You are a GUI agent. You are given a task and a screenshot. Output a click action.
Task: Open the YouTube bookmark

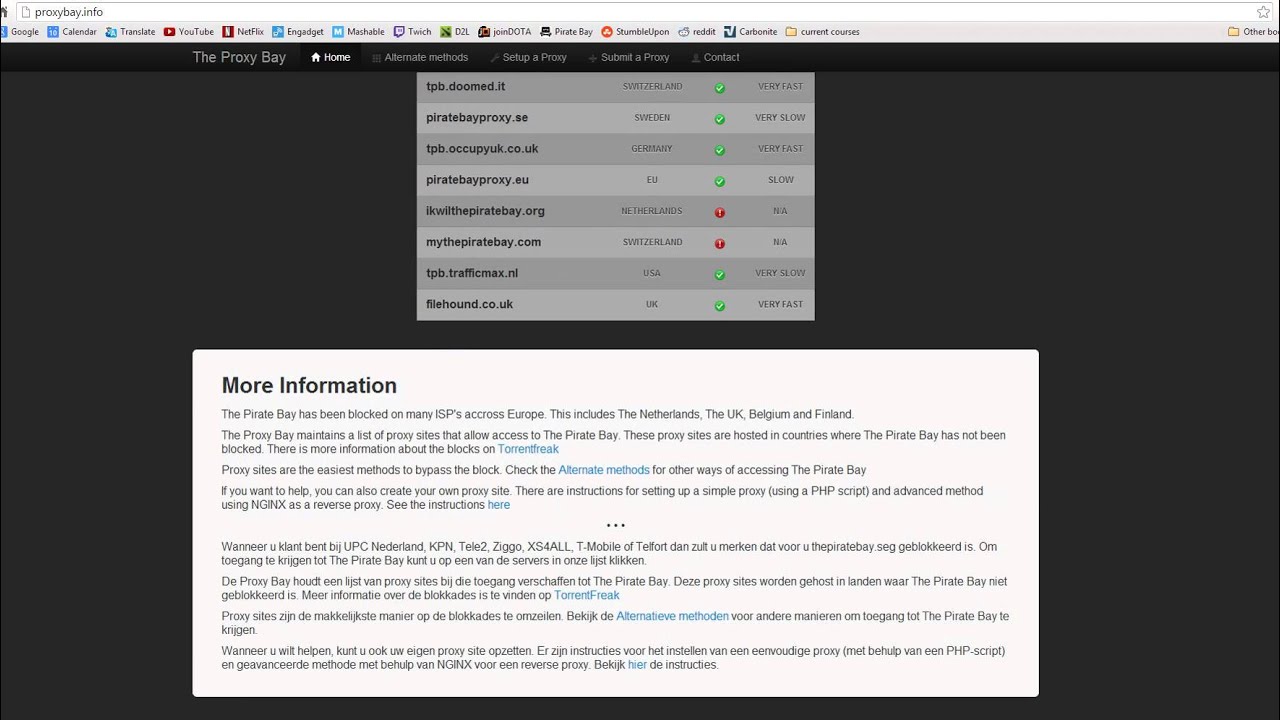(188, 32)
